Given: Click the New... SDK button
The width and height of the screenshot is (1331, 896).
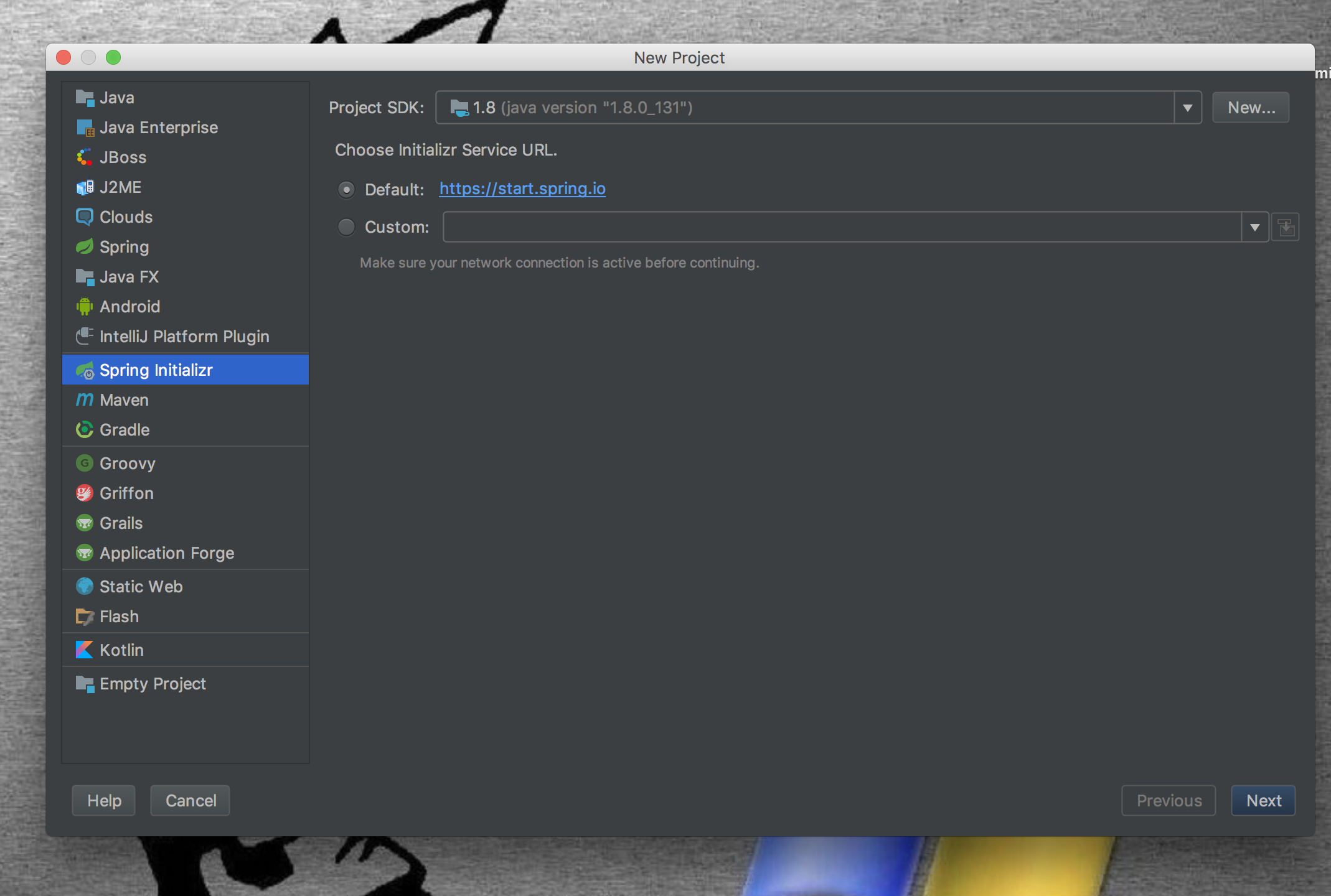Looking at the screenshot, I should point(1251,108).
